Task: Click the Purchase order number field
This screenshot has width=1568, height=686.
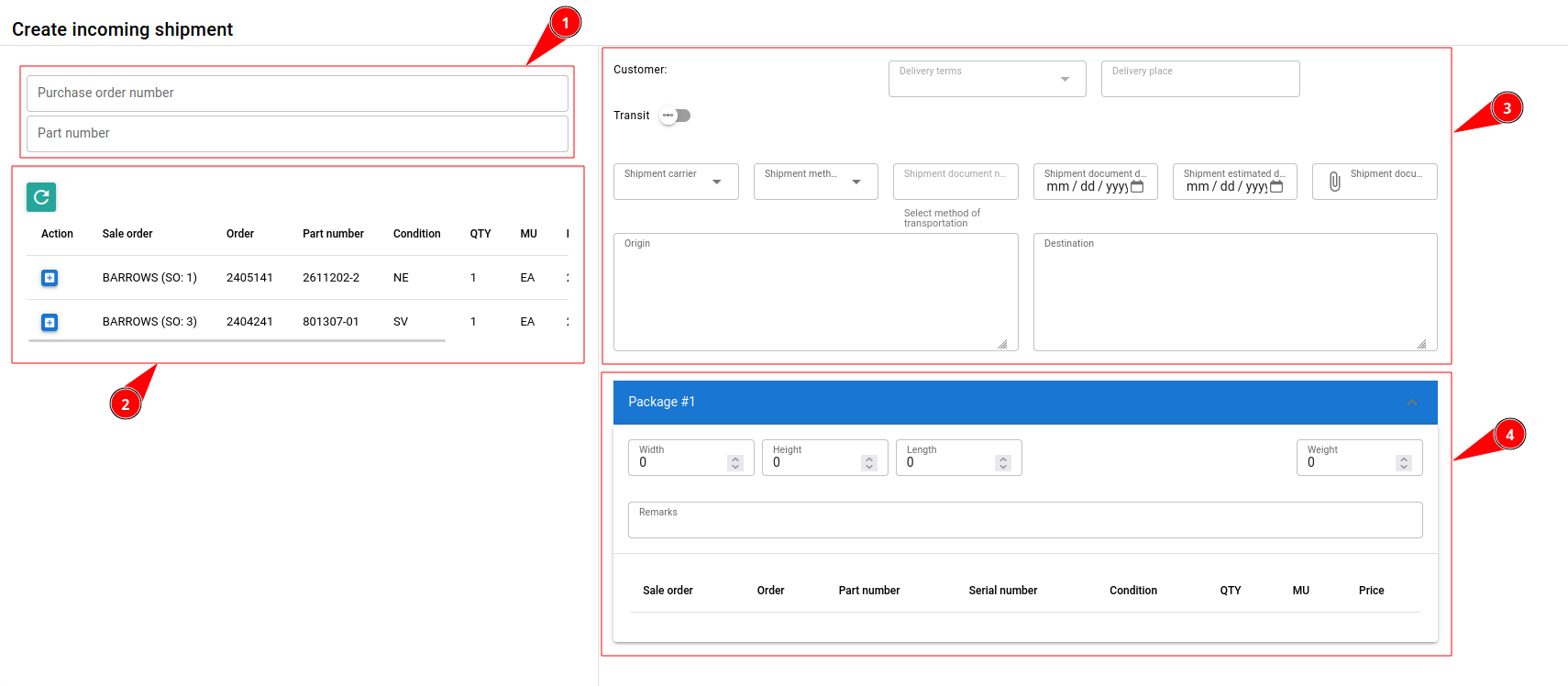Action: click(x=297, y=94)
